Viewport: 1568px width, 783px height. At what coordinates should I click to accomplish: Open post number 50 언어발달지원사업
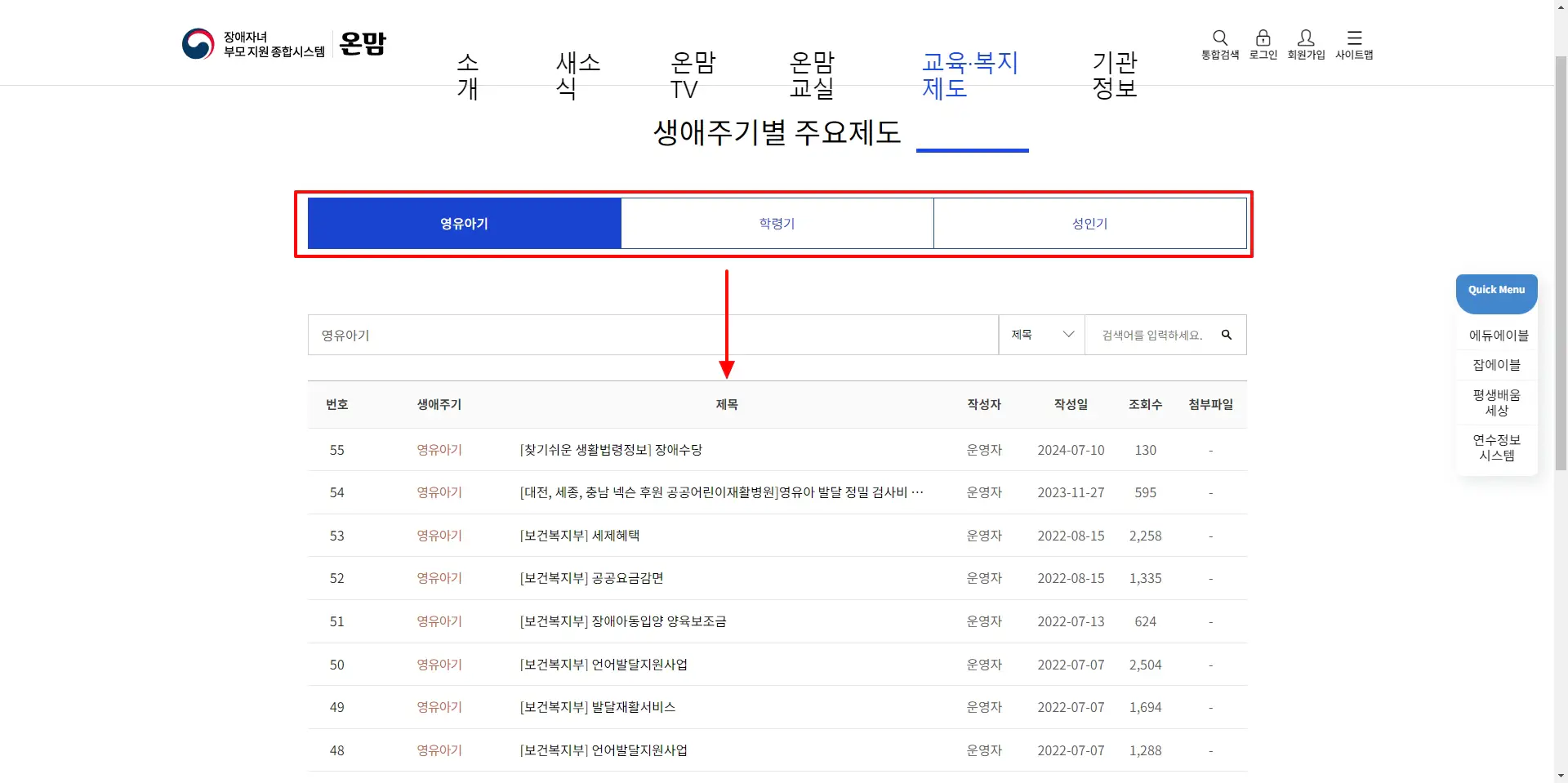pos(604,665)
